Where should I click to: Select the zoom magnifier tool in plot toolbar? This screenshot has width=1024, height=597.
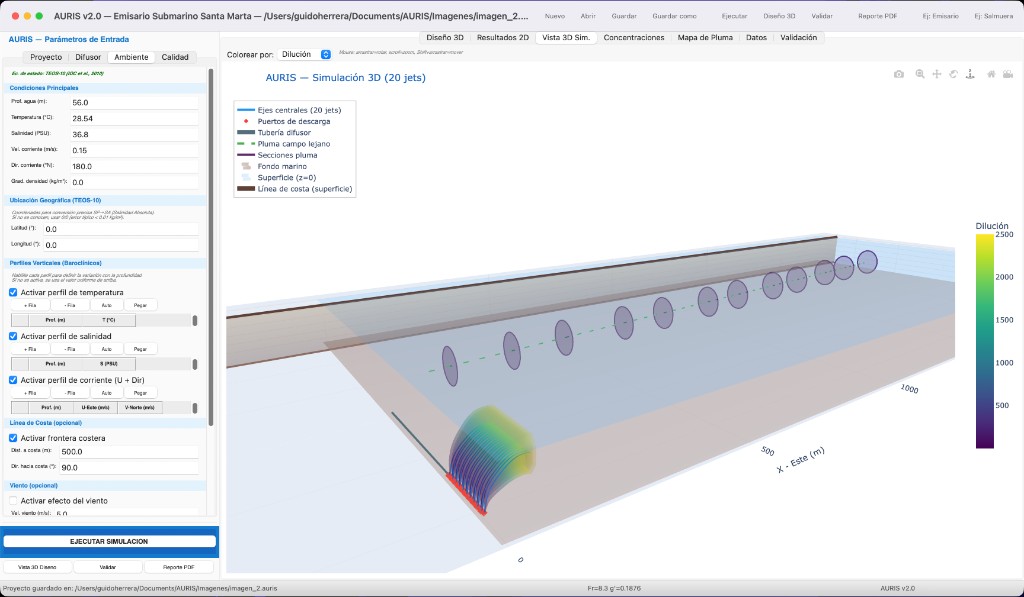[920, 74]
